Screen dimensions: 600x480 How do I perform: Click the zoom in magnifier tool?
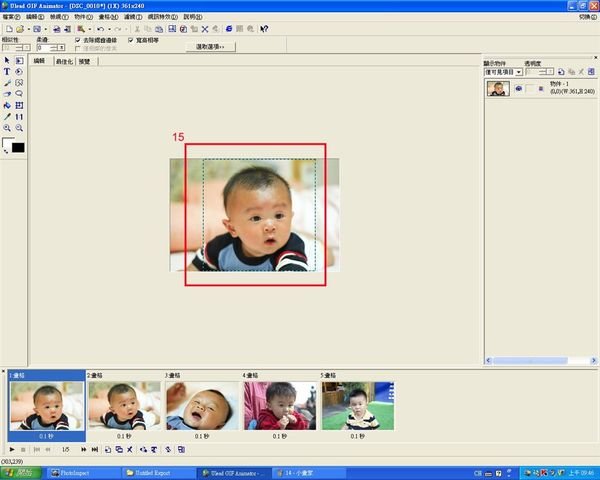pos(7,128)
